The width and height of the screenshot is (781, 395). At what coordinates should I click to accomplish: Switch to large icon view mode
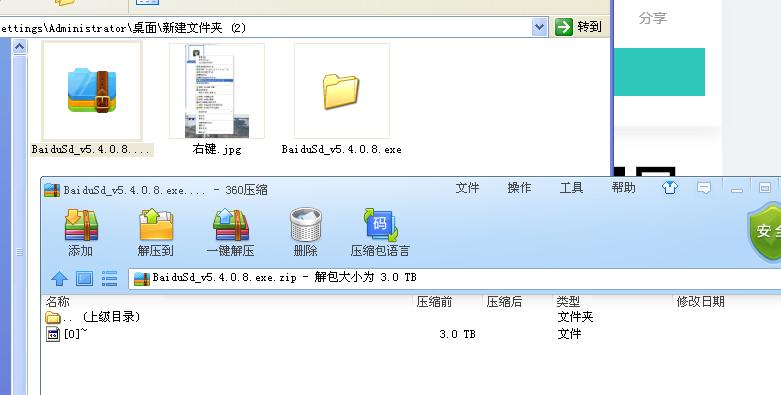pos(84,278)
